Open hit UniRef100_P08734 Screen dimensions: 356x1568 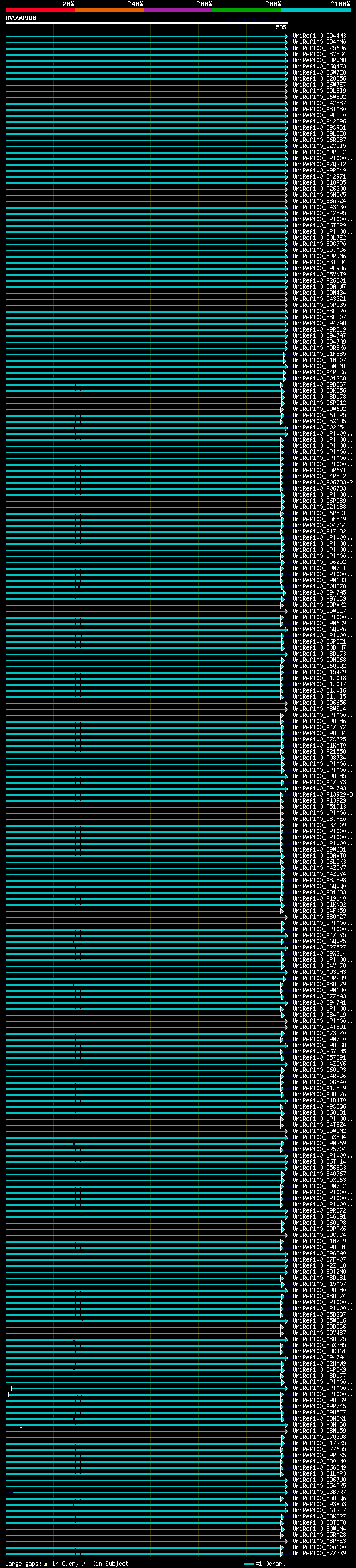coord(319,758)
